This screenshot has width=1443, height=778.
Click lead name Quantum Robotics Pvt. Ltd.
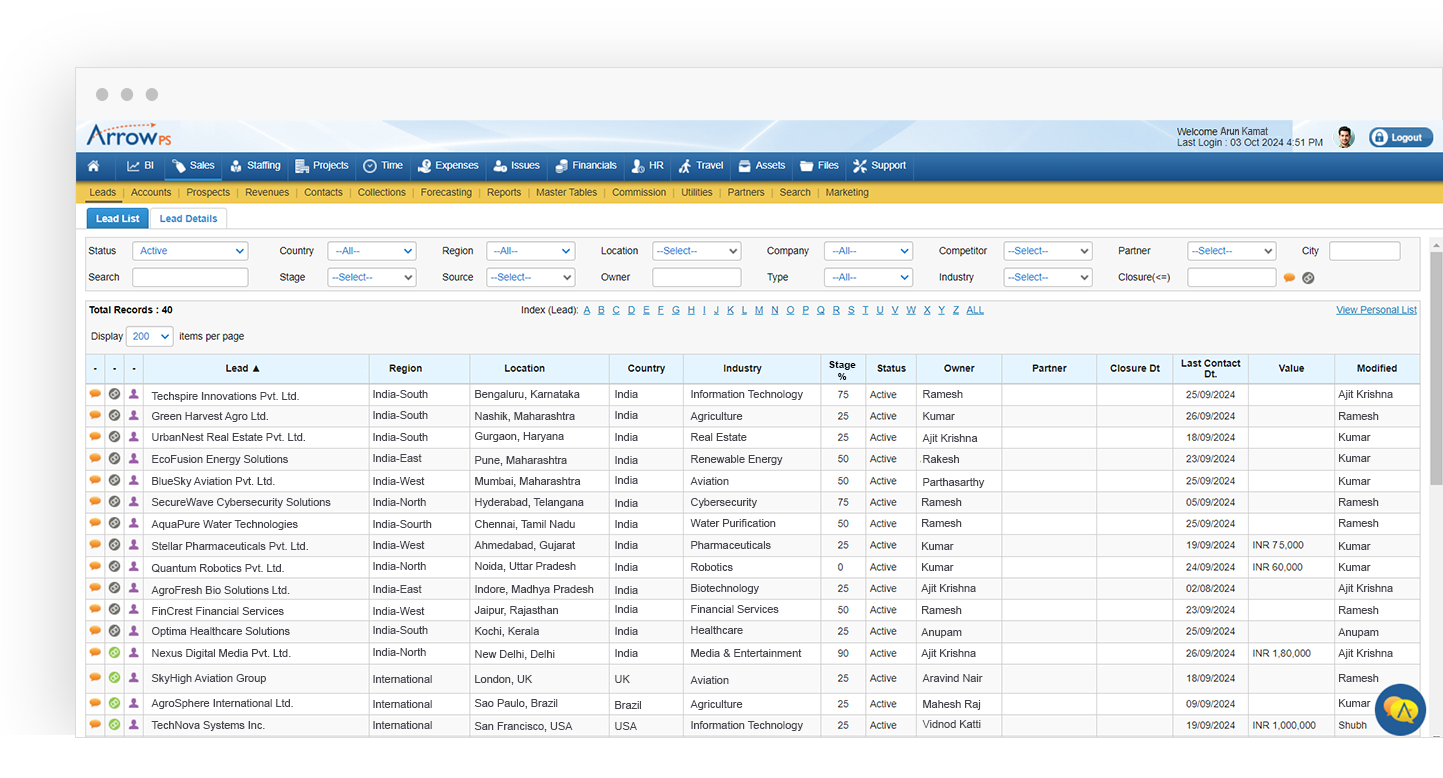click(218, 567)
